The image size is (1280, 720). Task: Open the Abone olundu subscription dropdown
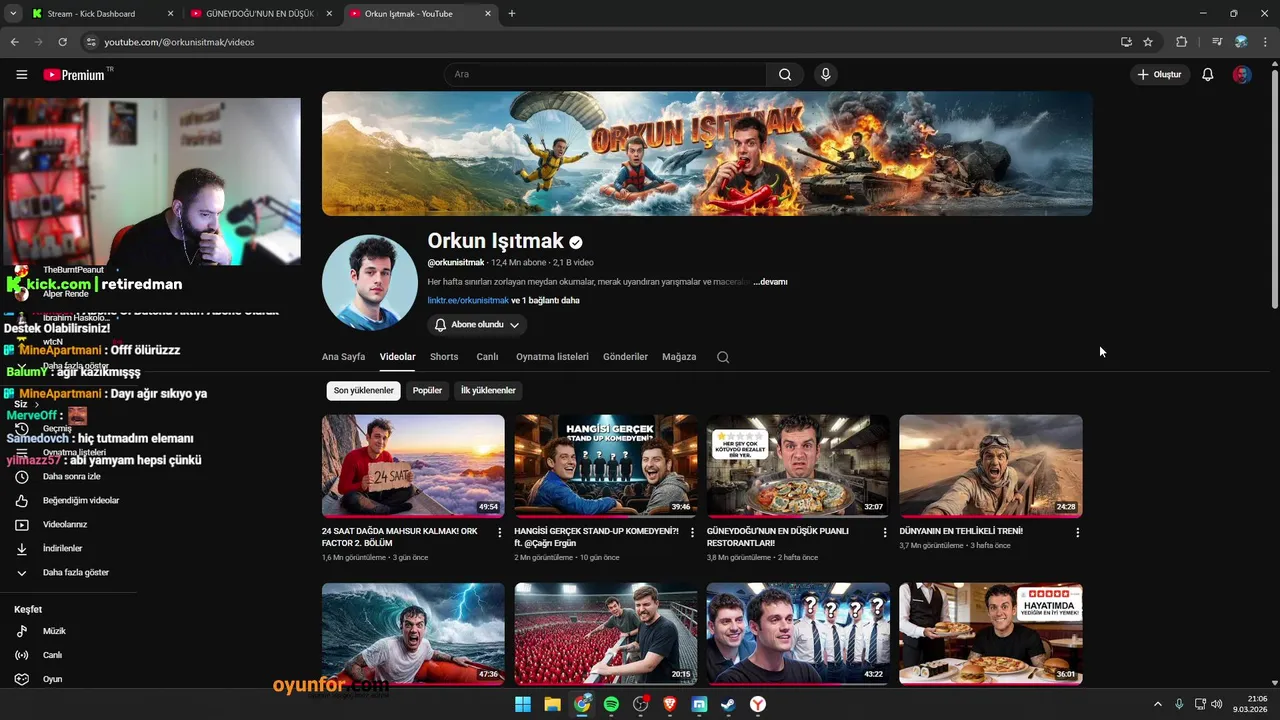click(x=477, y=325)
